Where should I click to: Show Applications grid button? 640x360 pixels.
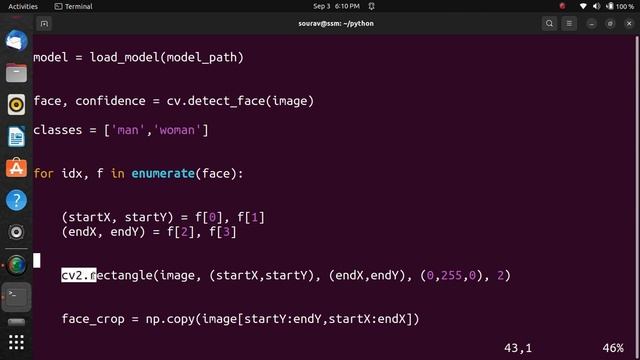16,342
